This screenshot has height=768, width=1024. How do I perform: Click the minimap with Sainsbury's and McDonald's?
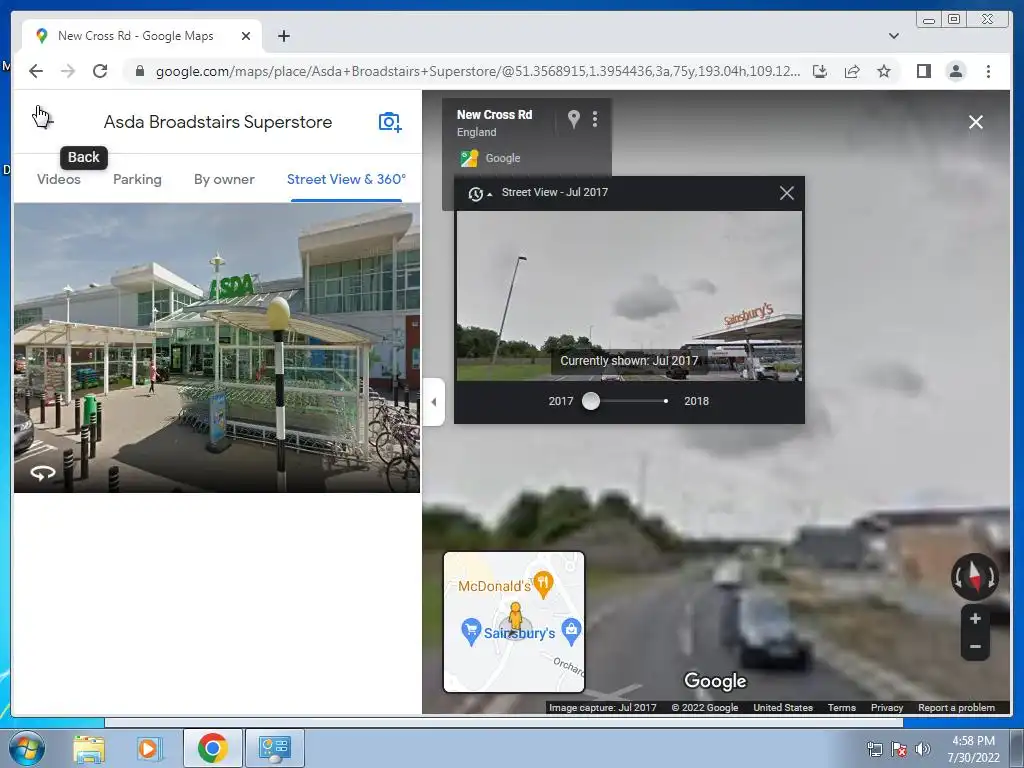[x=514, y=622]
